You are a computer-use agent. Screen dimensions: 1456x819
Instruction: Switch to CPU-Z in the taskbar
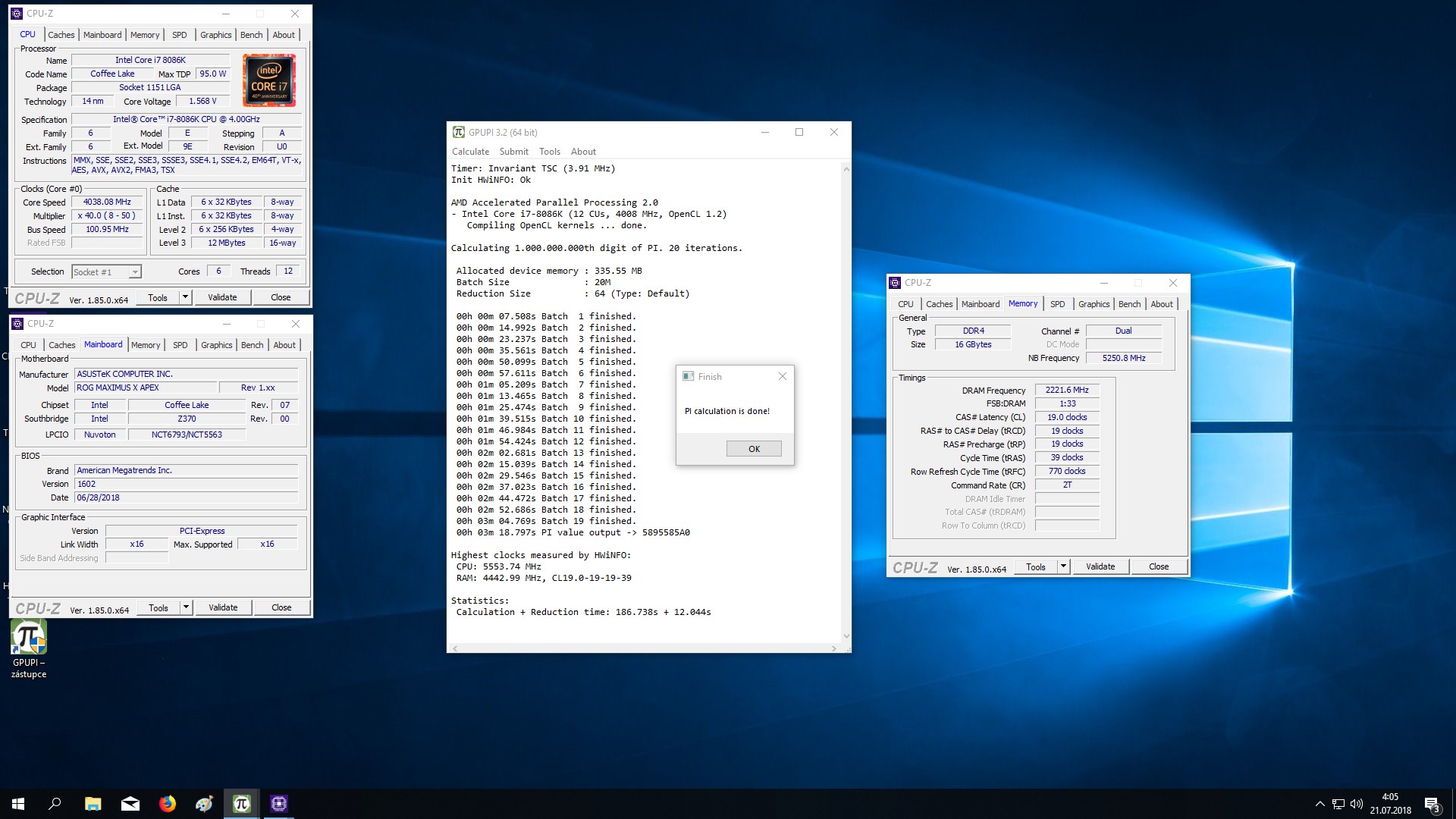[278, 804]
